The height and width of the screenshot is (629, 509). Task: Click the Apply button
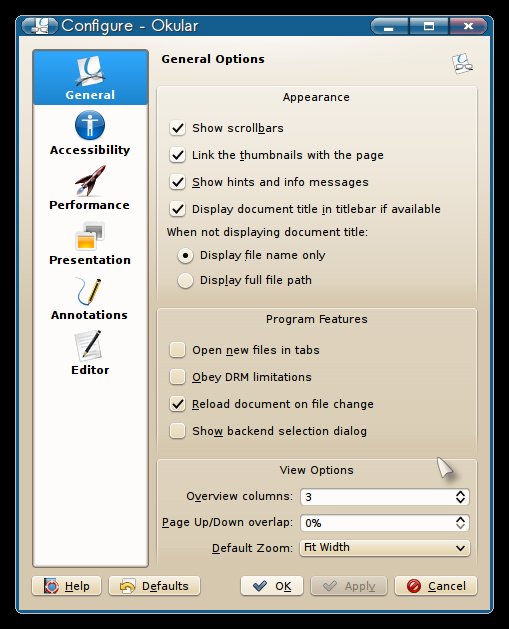(x=349, y=586)
